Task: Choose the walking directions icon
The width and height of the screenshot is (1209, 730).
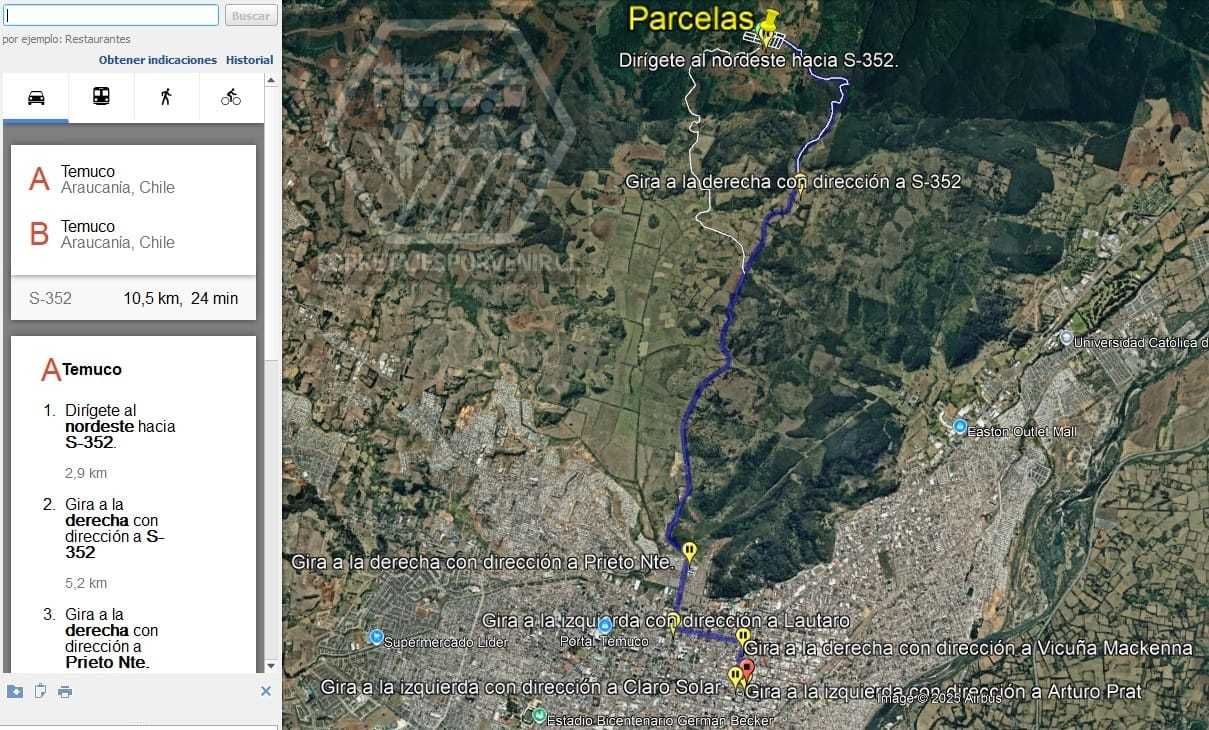Action: pos(166,97)
